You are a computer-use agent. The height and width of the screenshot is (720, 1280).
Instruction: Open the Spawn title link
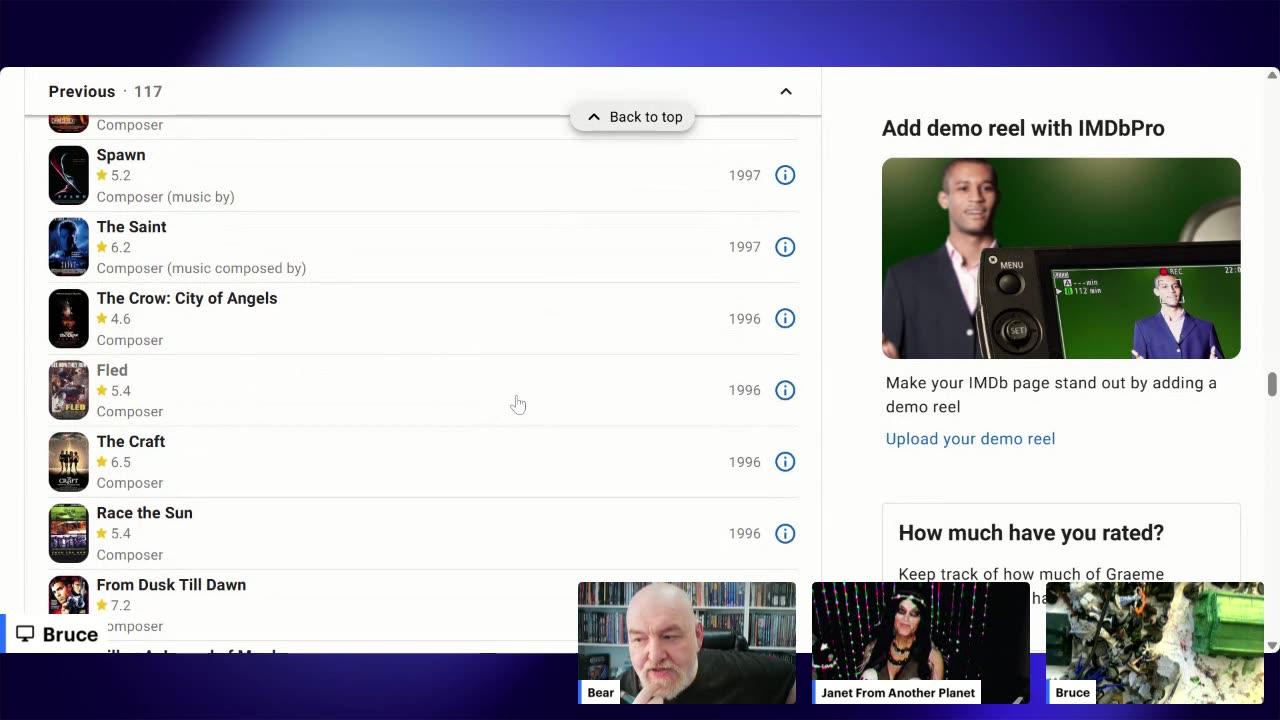coord(121,155)
